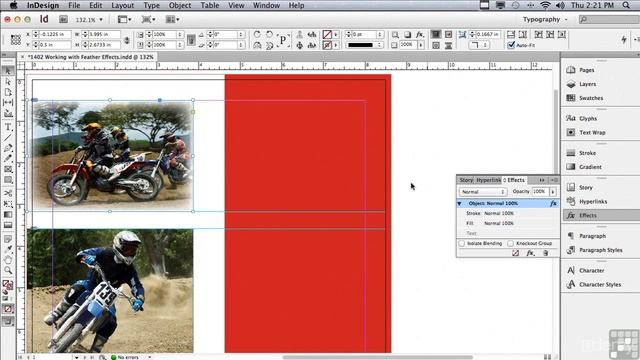Screen dimensions: 640x360
Task: Click the Quick Apply lightning icon
Action: (624, 39)
